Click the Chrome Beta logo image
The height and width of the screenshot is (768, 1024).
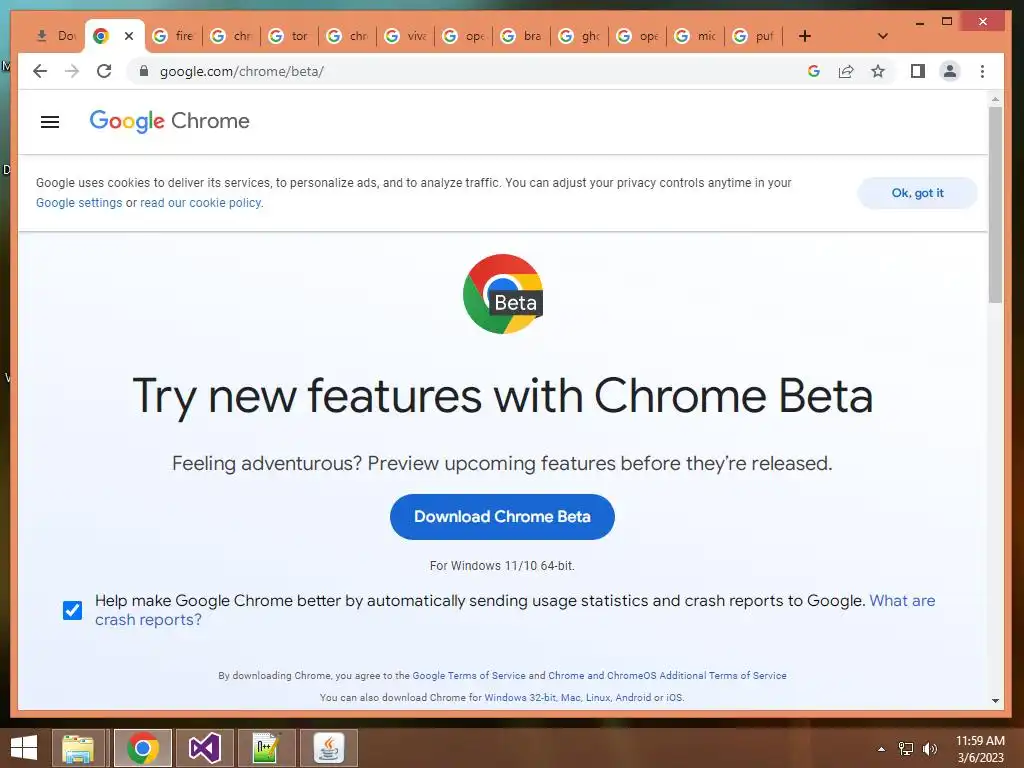503,294
